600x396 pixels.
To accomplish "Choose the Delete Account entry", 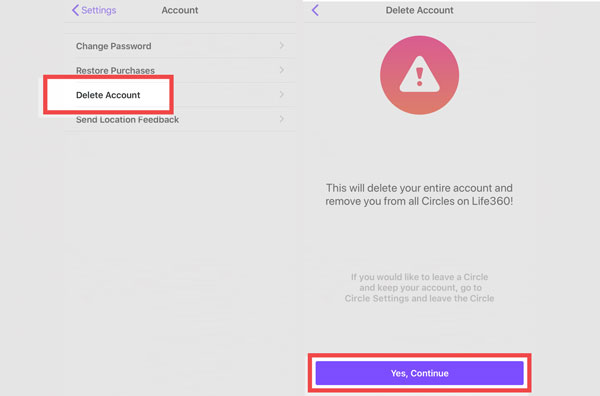I will click(180, 95).
